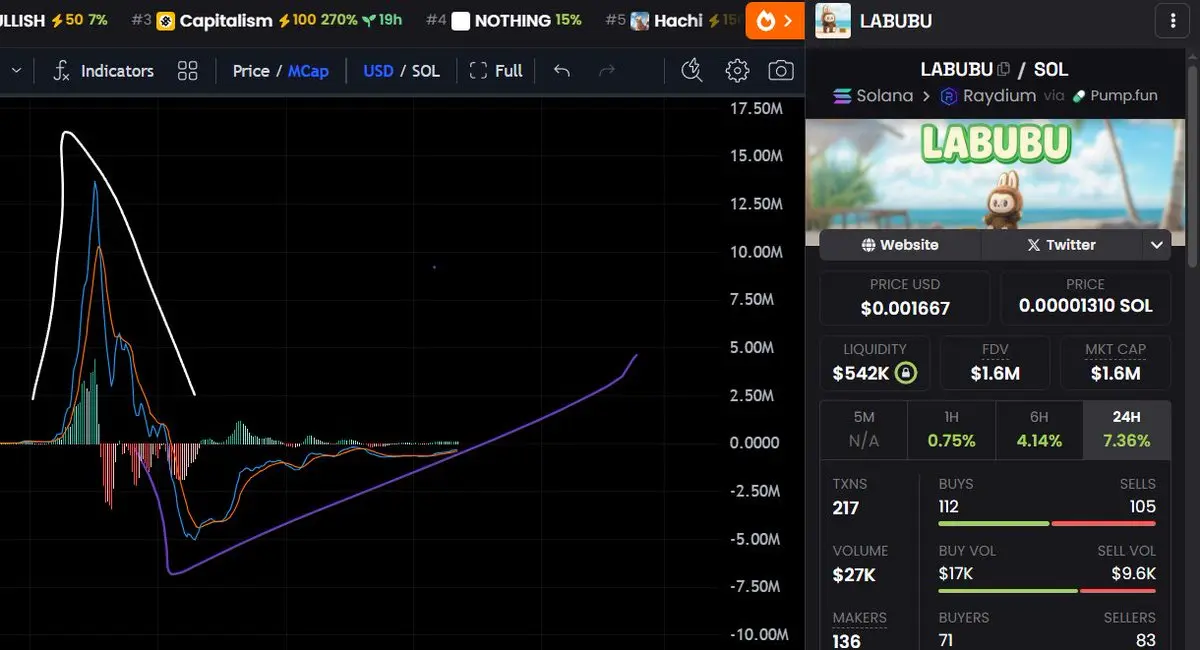Switch chart to MCap mode

[x=308, y=71]
